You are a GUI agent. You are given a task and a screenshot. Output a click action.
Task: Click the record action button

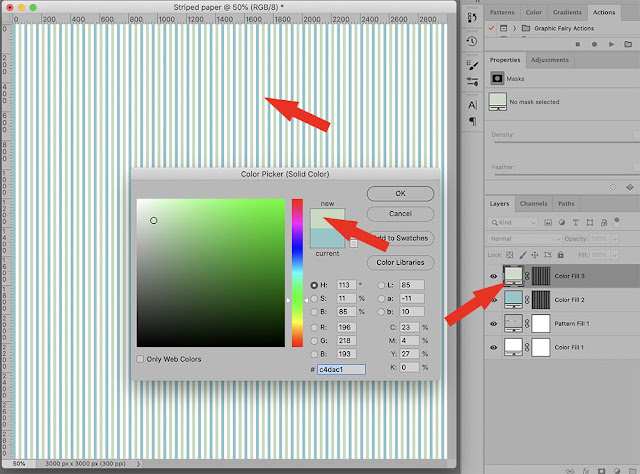point(594,44)
